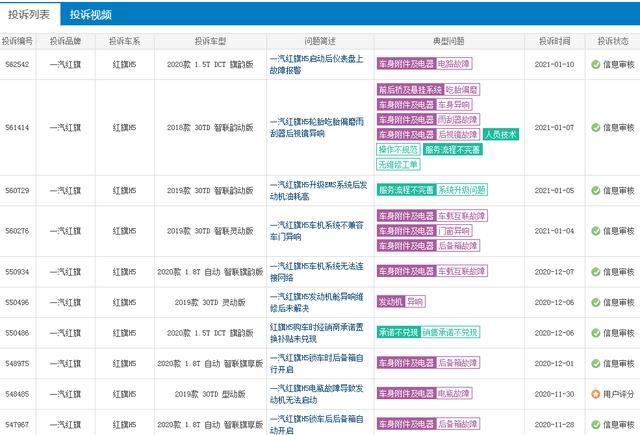Image resolution: width=640 pixels, height=435 pixels.
Task: Open complaint link 一汽红旗H5启动后仪表盘上故障报警
Action: point(316,64)
